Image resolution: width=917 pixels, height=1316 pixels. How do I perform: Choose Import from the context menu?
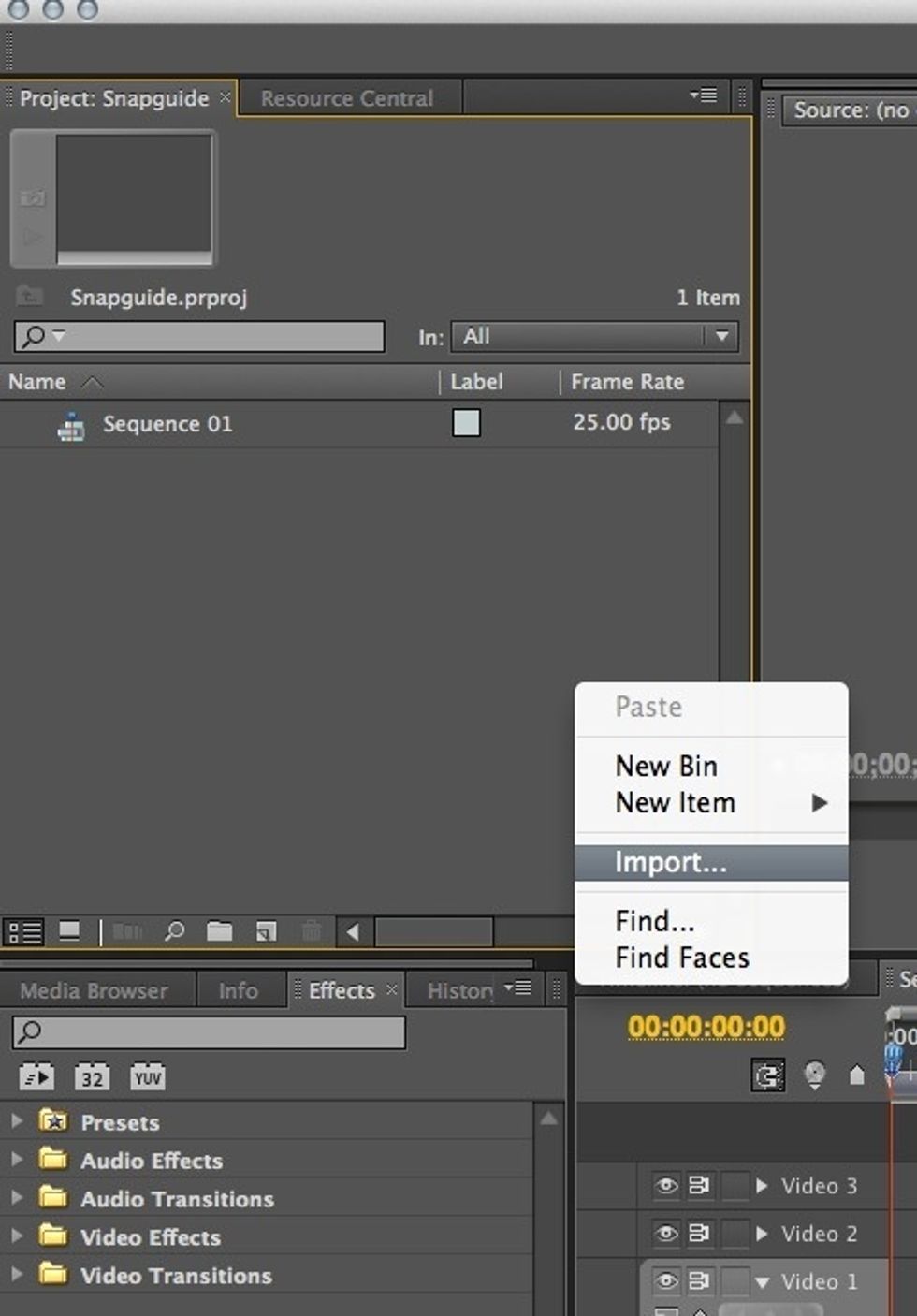pyautogui.click(x=670, y=862)
